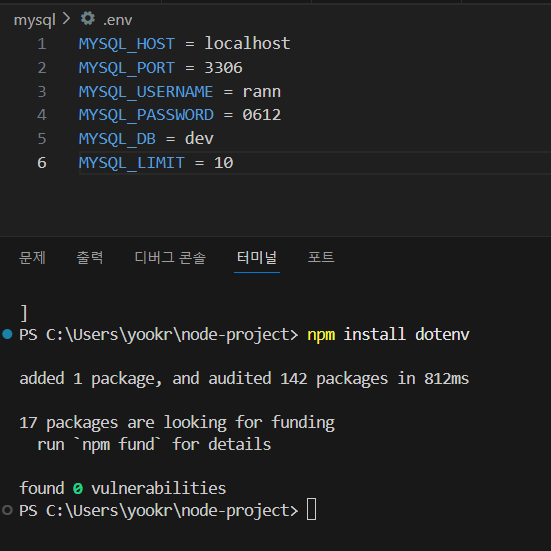
Task: Click the hollow circle marker at last prompt
Action: point(7,510)
